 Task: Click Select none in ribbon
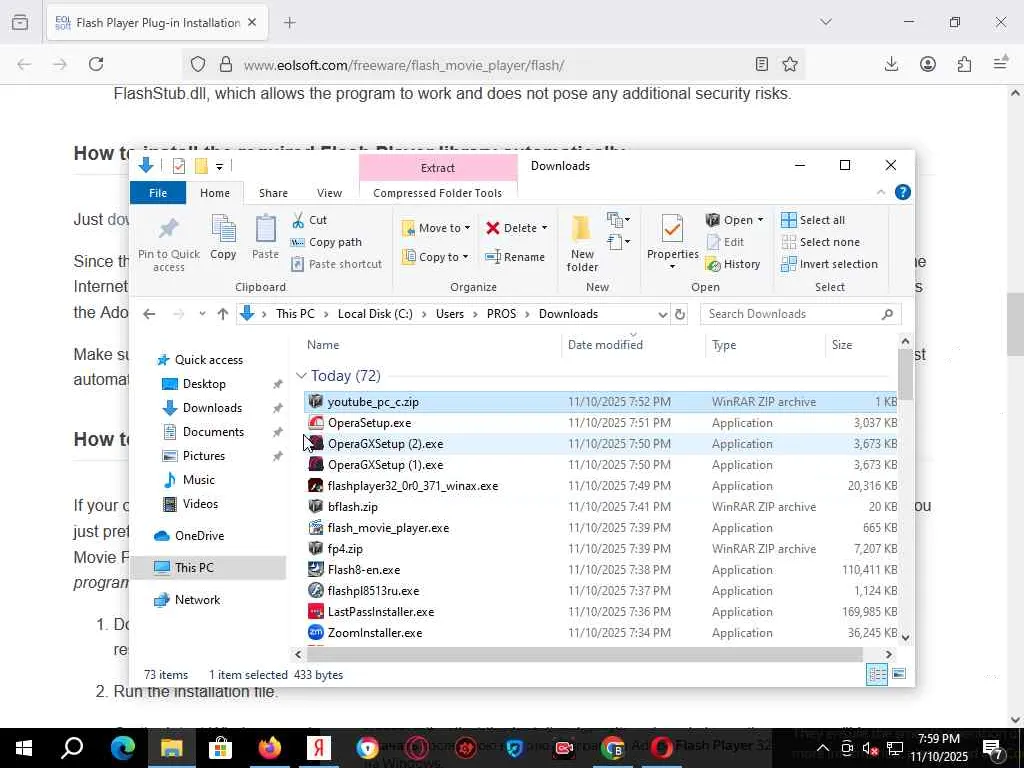tap(820, 242)
